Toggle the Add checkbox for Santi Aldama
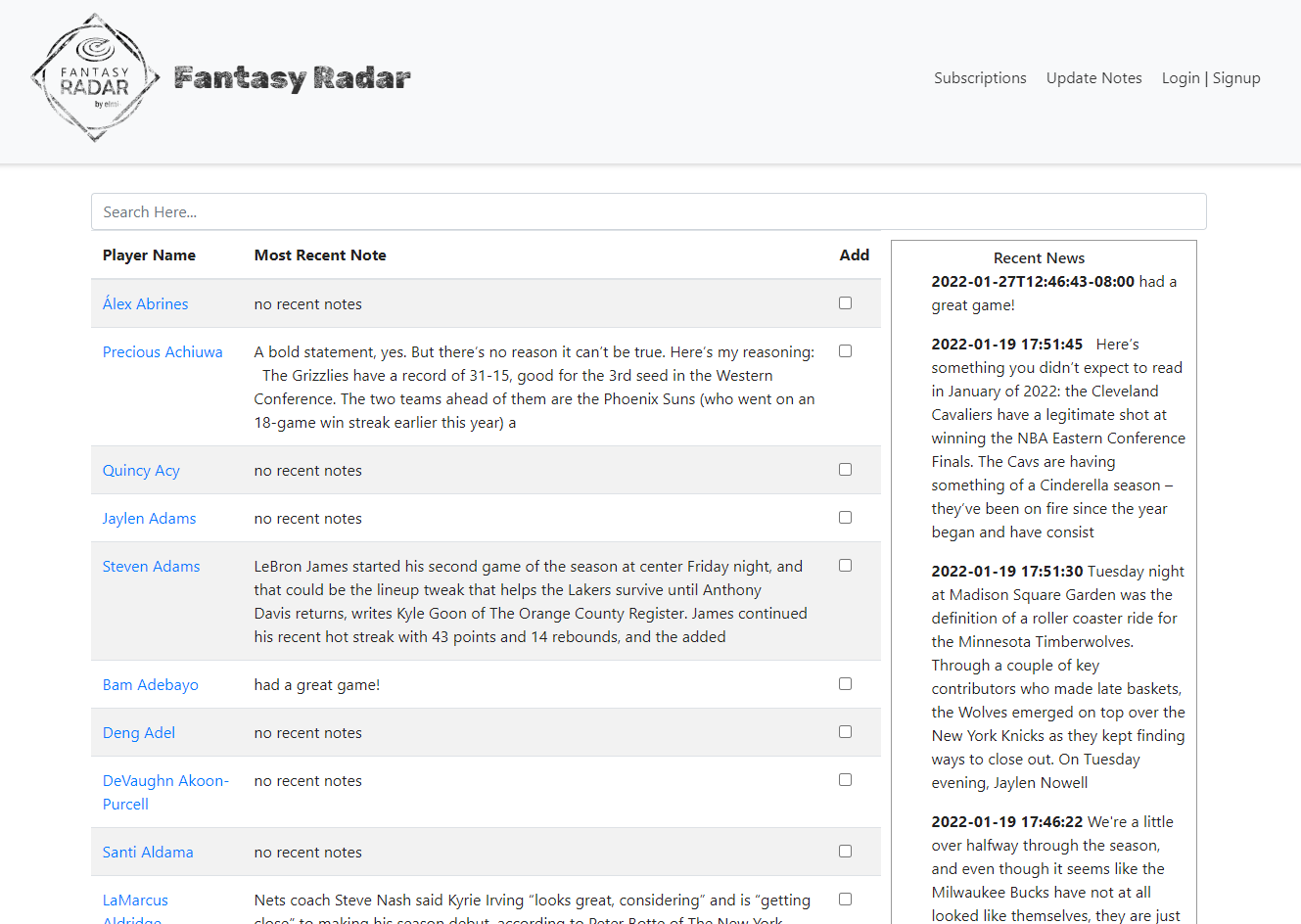This screenshot has height=924, width=1301. point(845,852)
